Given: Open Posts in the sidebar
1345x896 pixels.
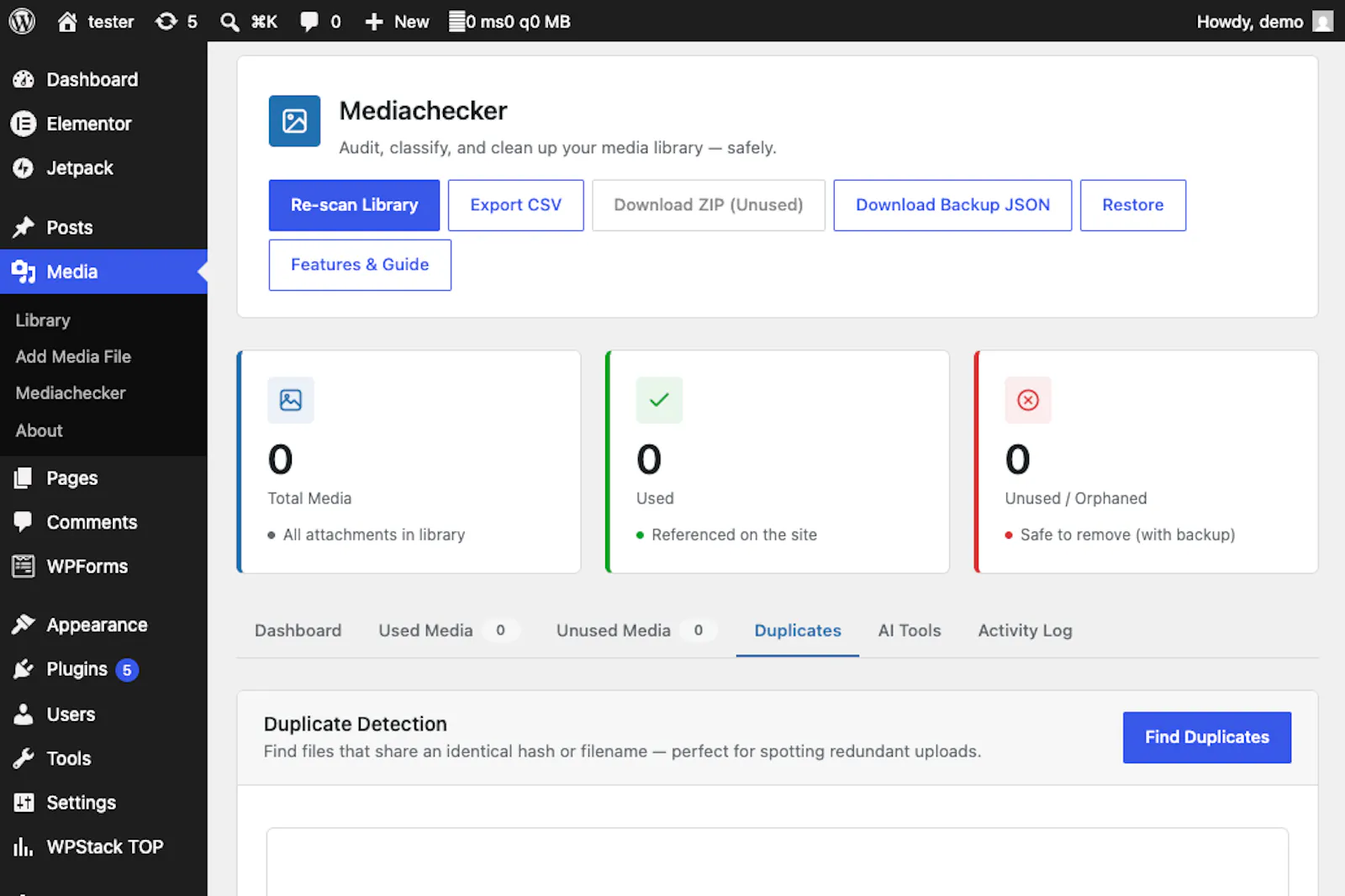Looking at the screenshot, I should point(103,227).
